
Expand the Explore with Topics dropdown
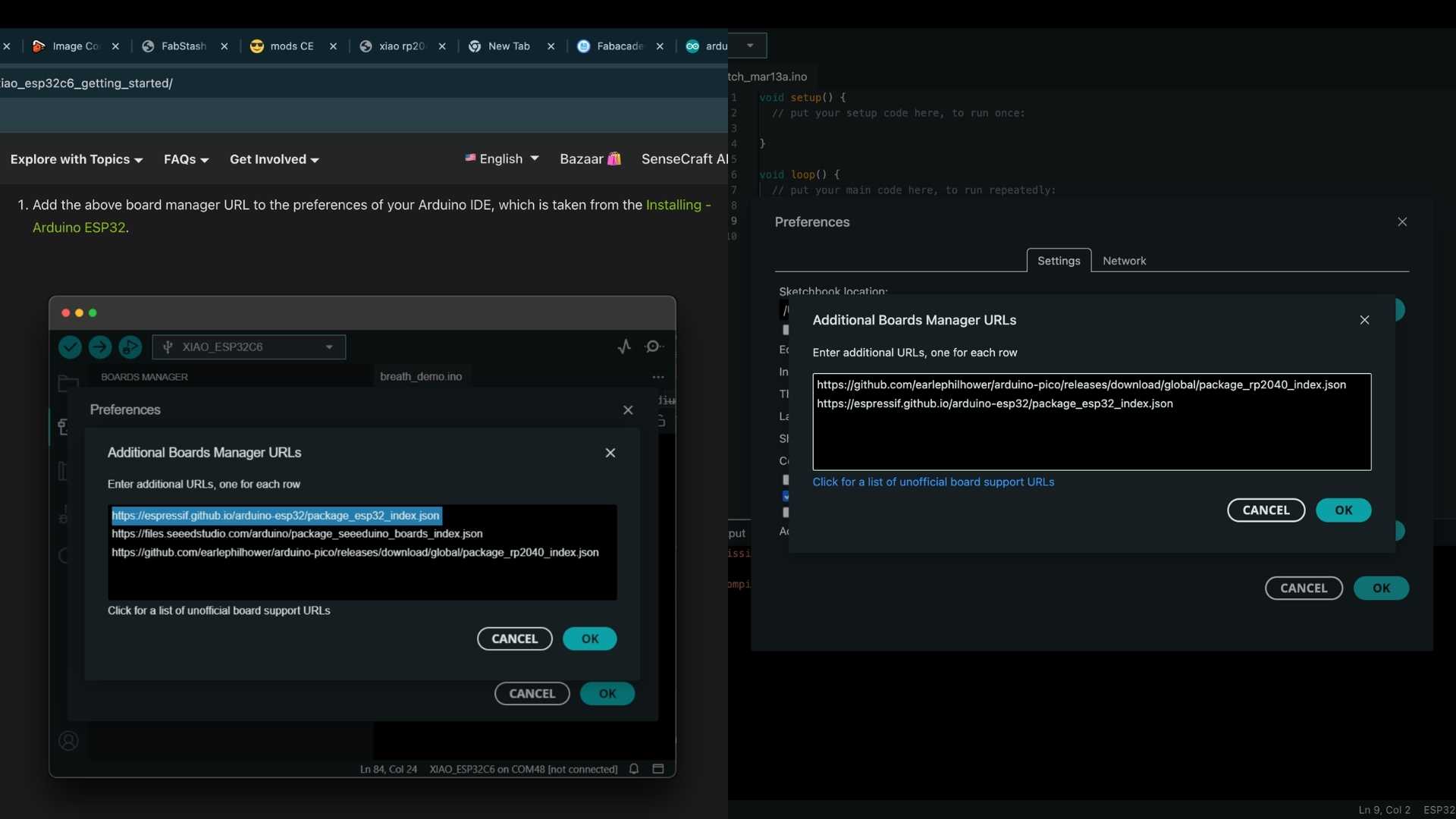[x=76, y=159]
